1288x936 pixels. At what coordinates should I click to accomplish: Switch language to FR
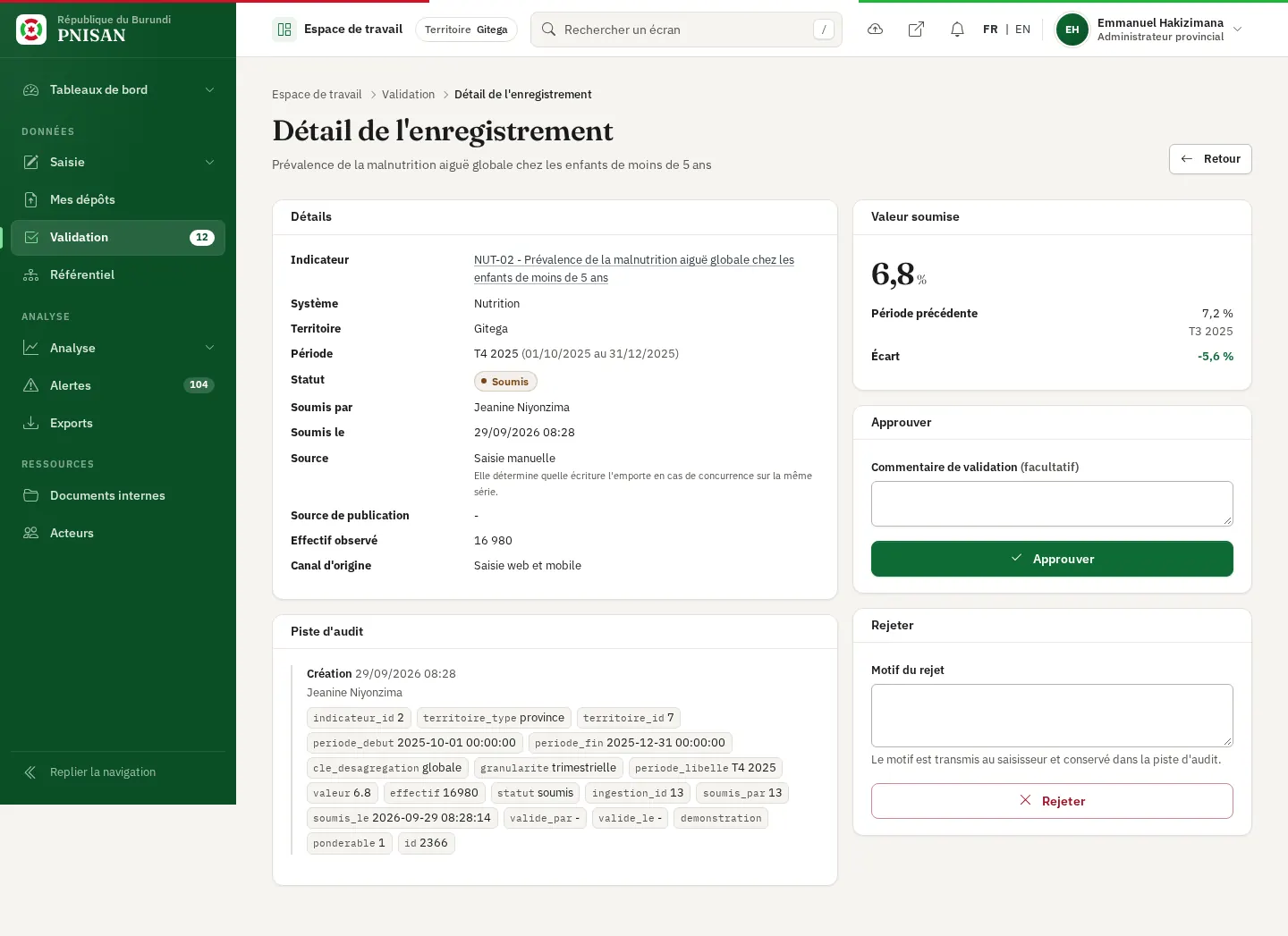coord(990,30)
